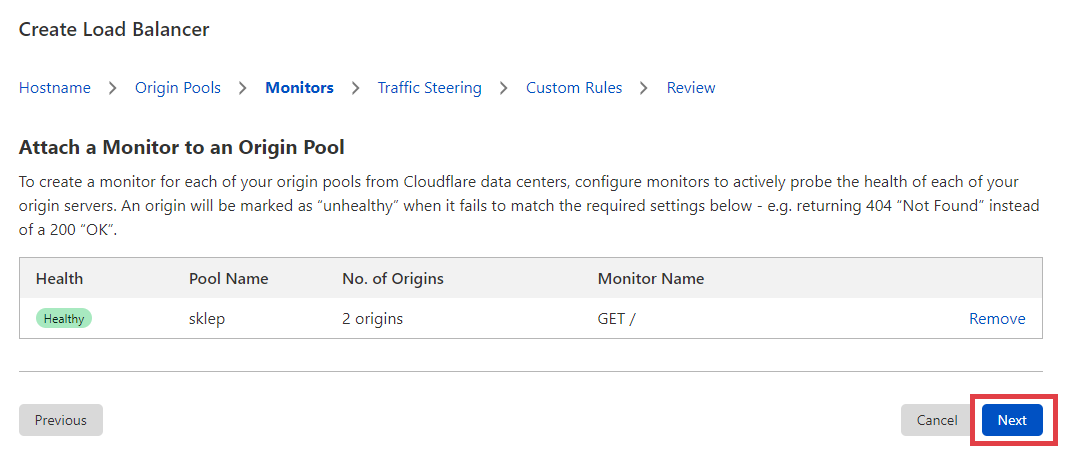Click the No. of Origins header
Viewport: 1074px width, 467px height.
pyautogui.click(x=393, y=279)
